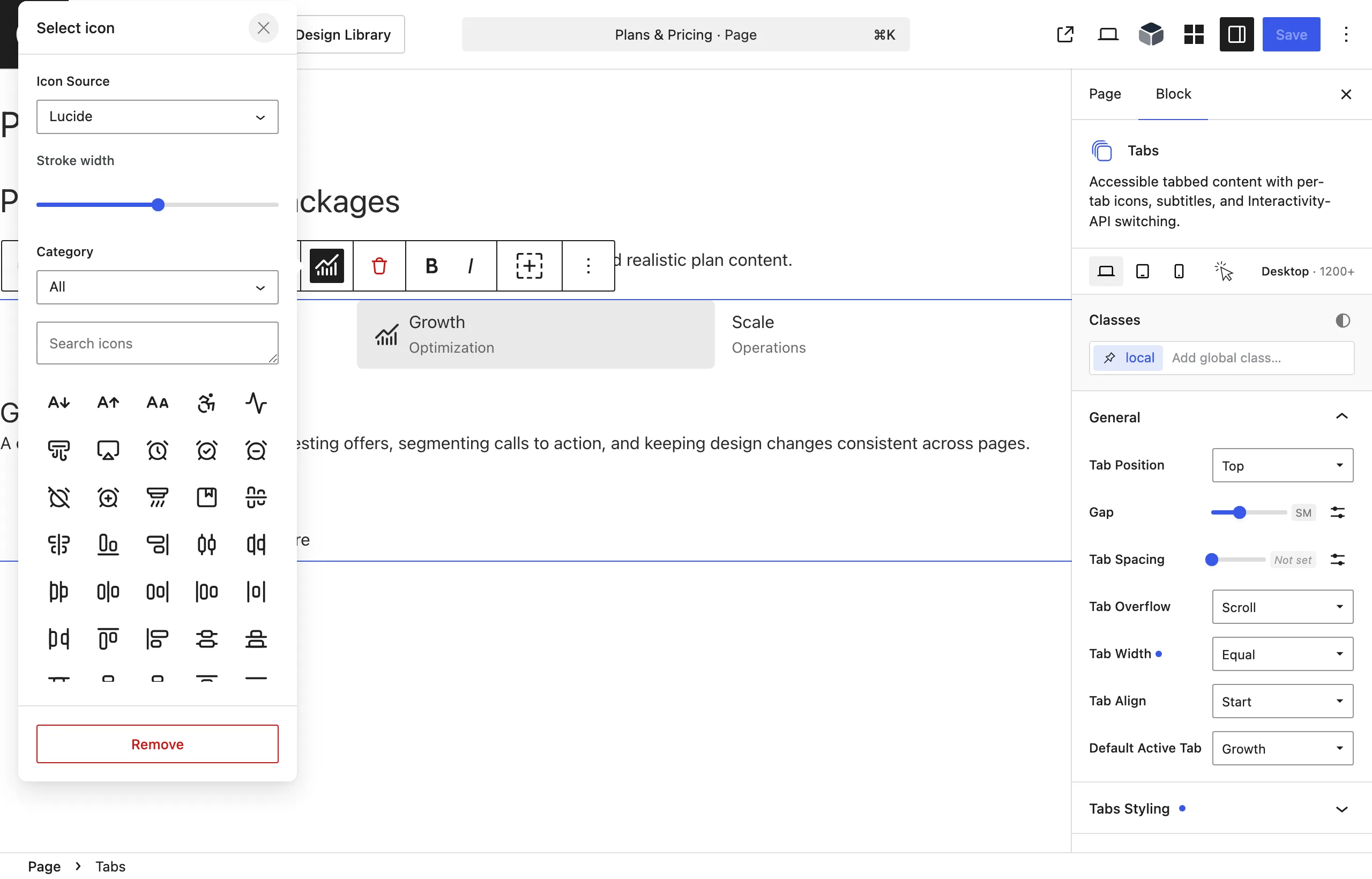
Task: Toggle the Classes half-circle indicator
Action: (1343, 320)
